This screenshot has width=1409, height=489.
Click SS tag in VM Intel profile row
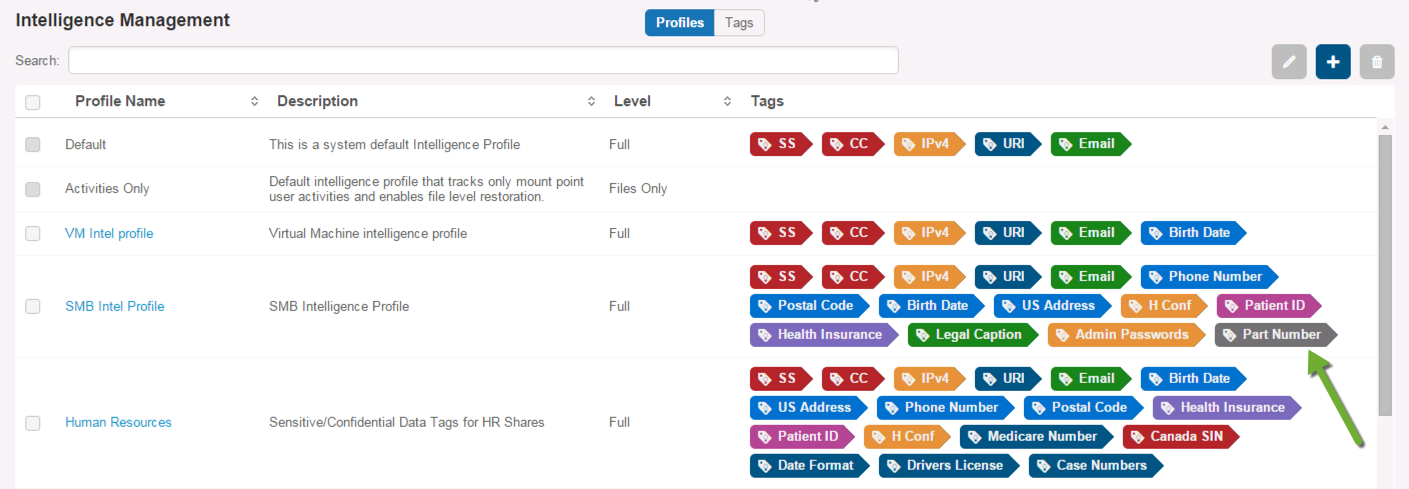click(x=780, y=233)
